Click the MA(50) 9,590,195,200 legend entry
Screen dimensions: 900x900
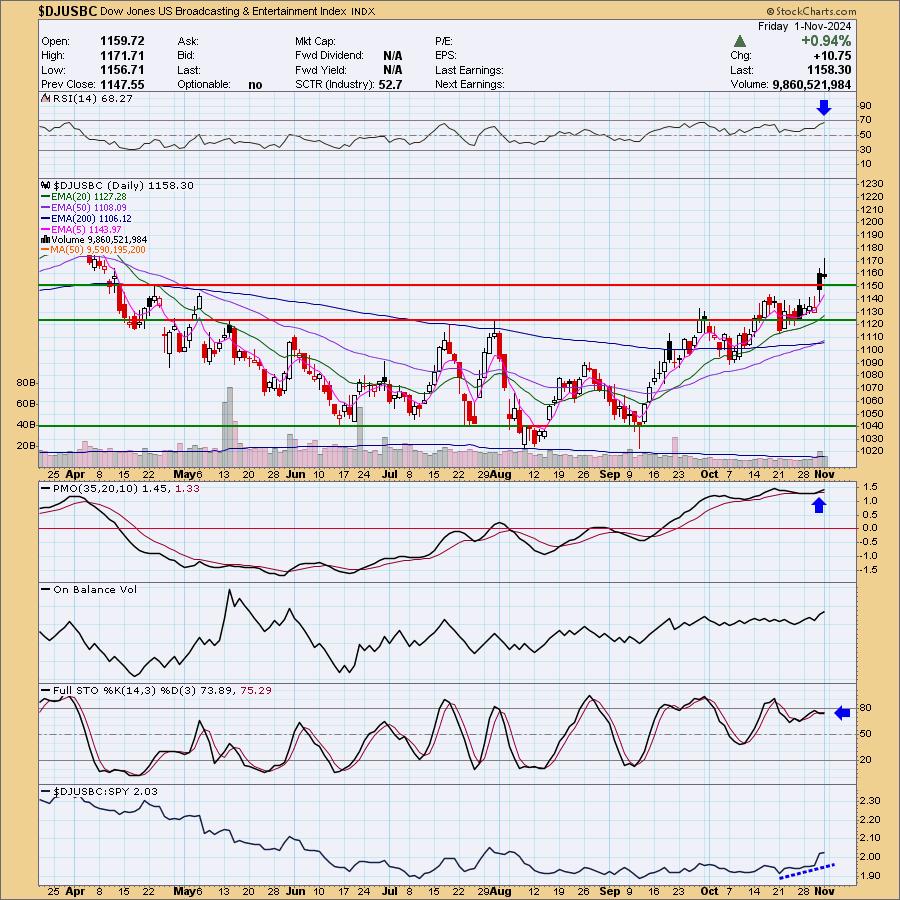(94, 250)
